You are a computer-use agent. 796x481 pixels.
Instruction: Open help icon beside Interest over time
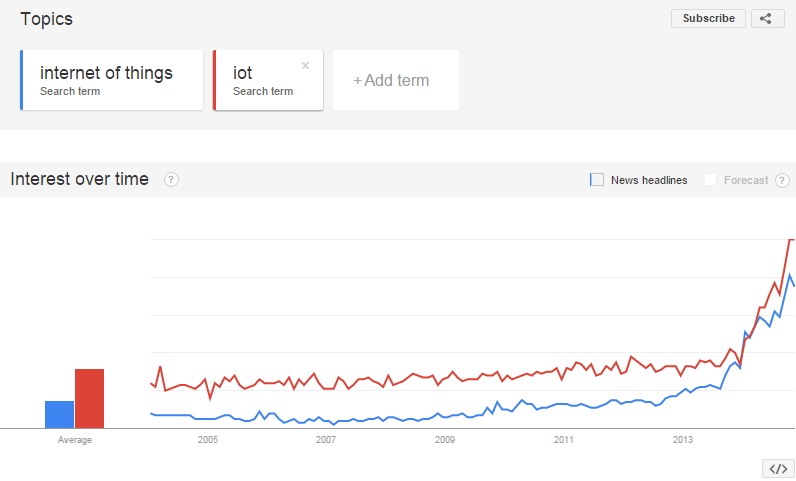click(171, 179)
